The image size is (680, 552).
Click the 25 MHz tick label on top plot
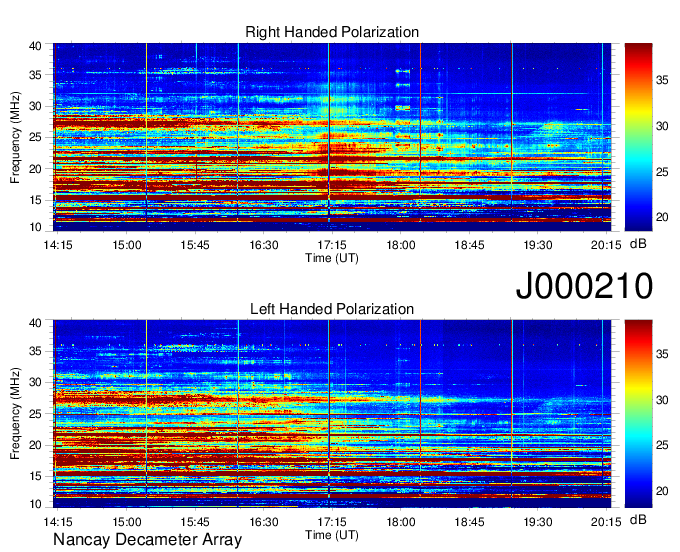[35, 137]
